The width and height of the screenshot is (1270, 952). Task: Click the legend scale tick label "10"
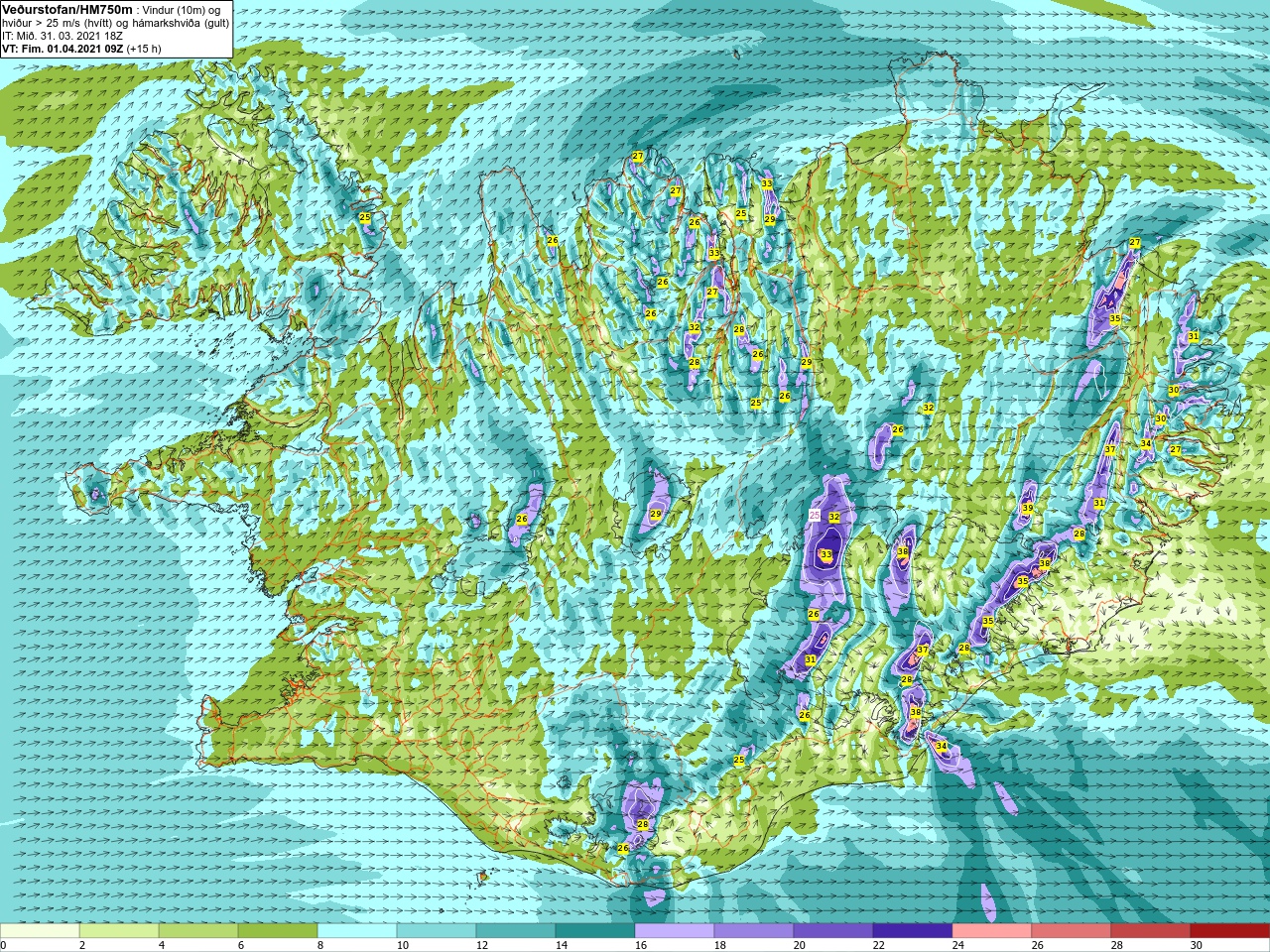coord(403,945)
